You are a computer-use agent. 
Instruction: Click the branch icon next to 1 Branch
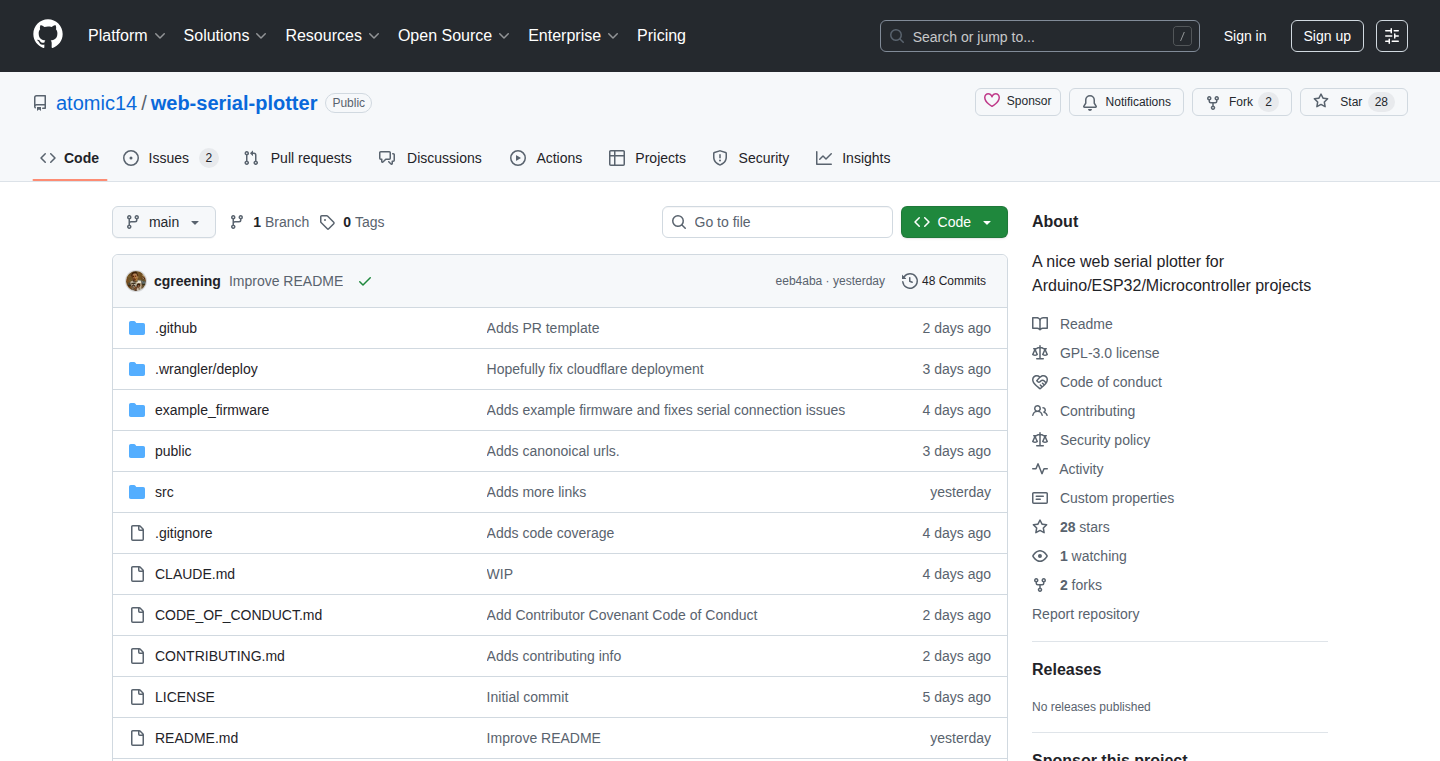(237, 222)
